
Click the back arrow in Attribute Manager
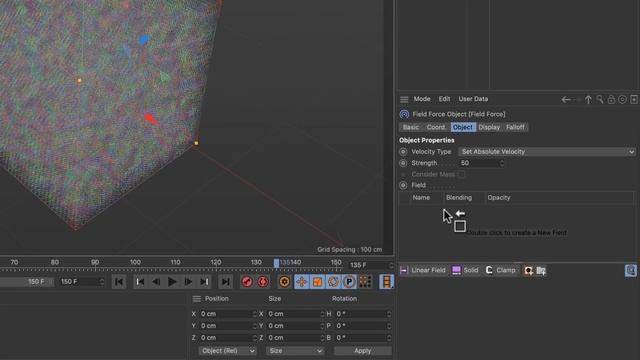[566, 99]
